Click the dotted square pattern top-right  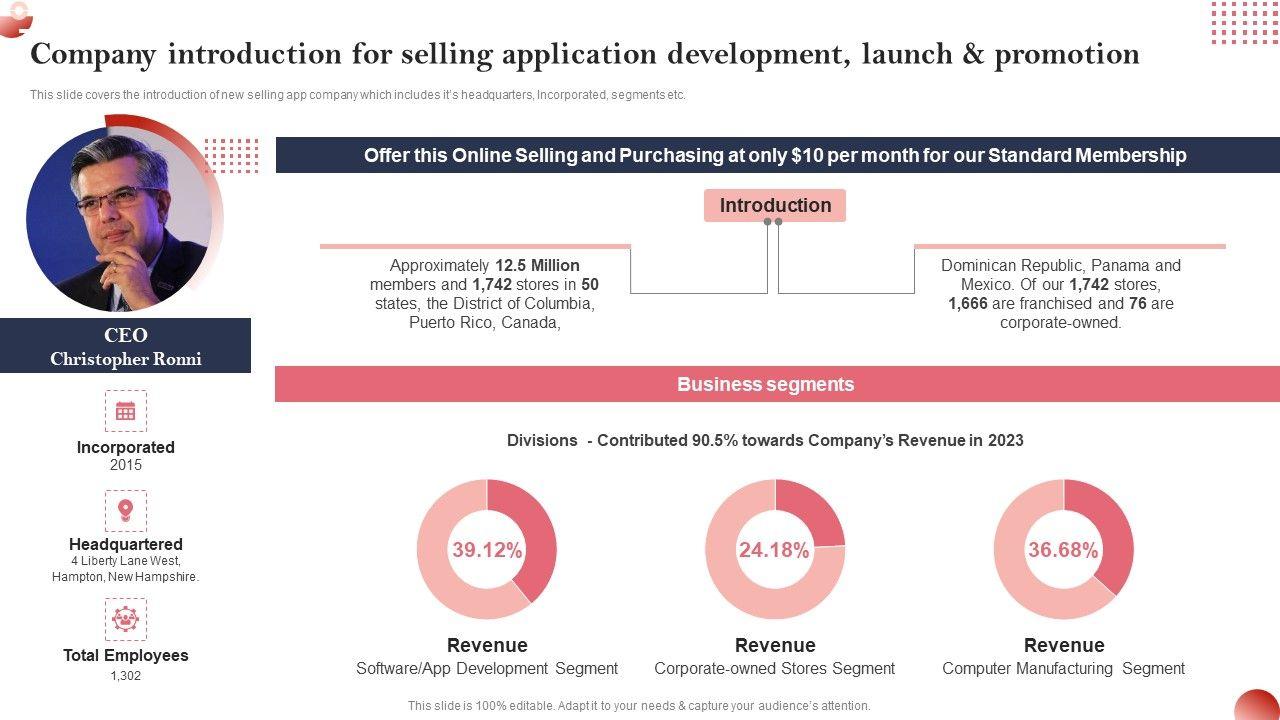tap(1244, 22)
